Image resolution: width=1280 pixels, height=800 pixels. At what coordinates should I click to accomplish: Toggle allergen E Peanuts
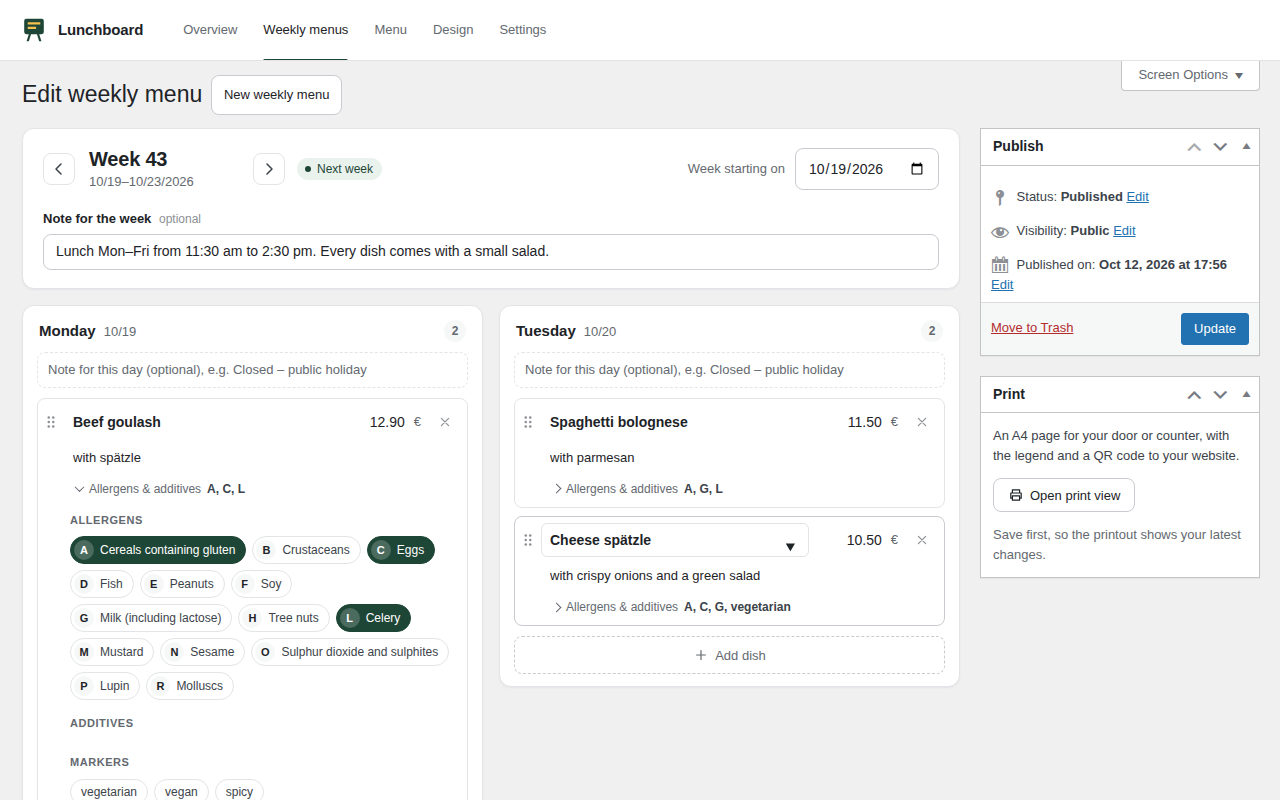tap(182, 584)
